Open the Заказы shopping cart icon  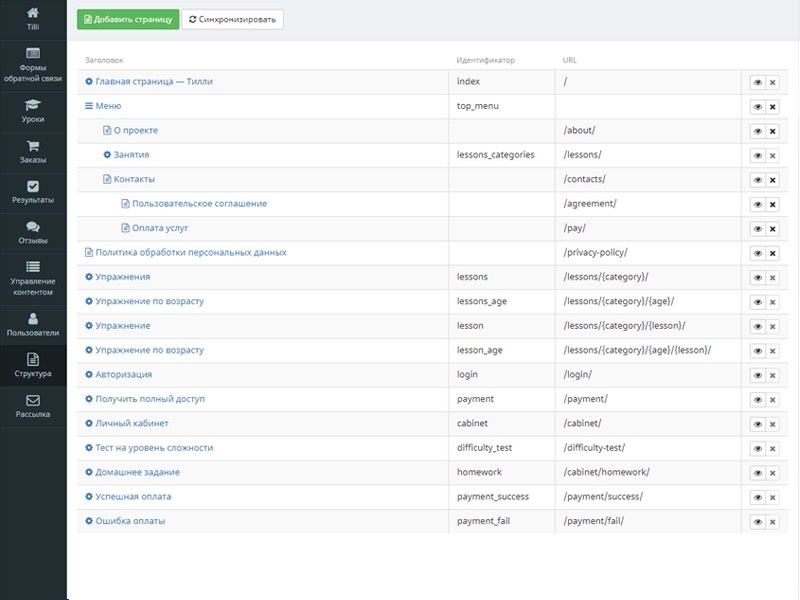pyautogui.click(x=33, y=146)
